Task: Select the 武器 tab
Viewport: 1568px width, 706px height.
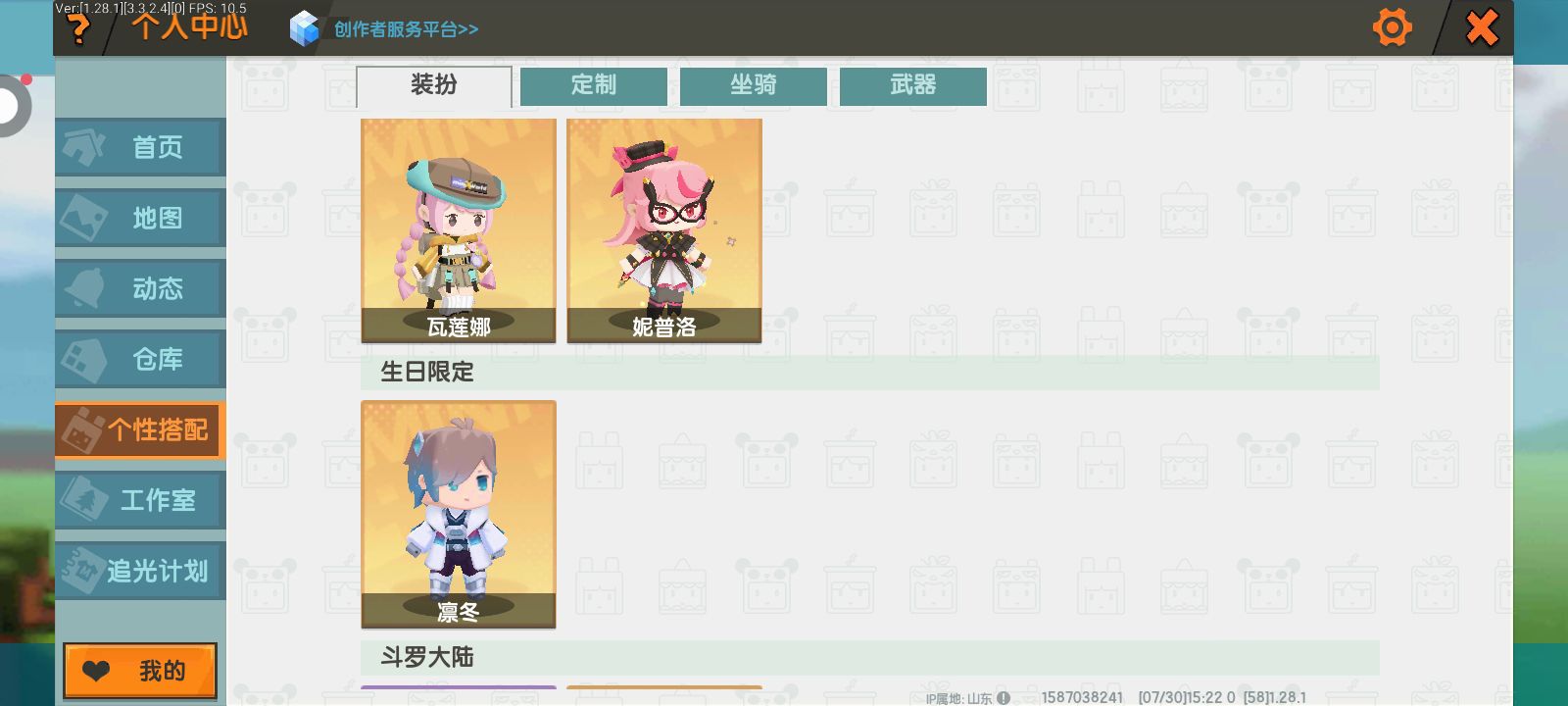Action: 913,86
